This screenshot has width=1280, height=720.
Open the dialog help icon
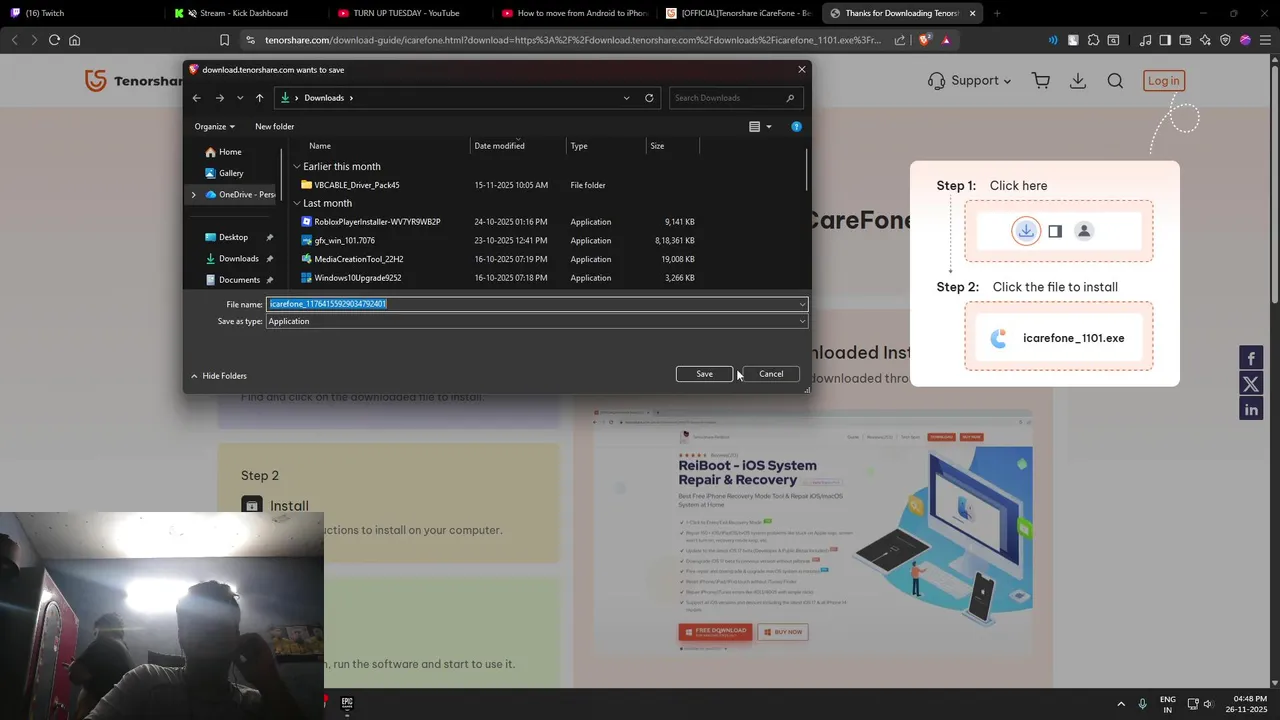coord(796,127)
